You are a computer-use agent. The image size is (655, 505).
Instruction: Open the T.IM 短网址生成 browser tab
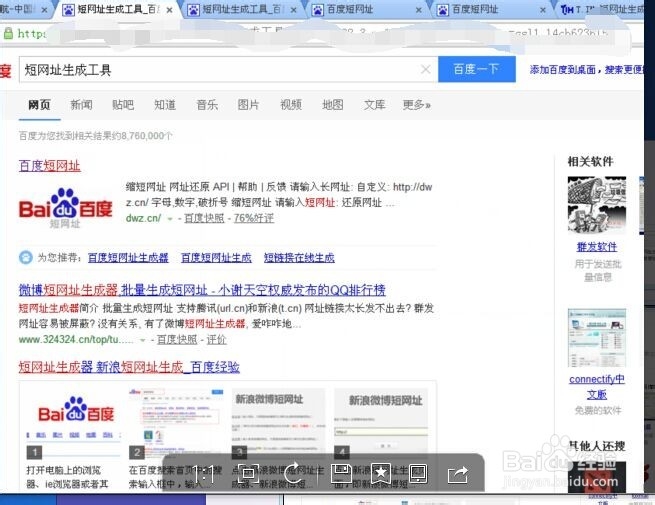coord(604,10)
